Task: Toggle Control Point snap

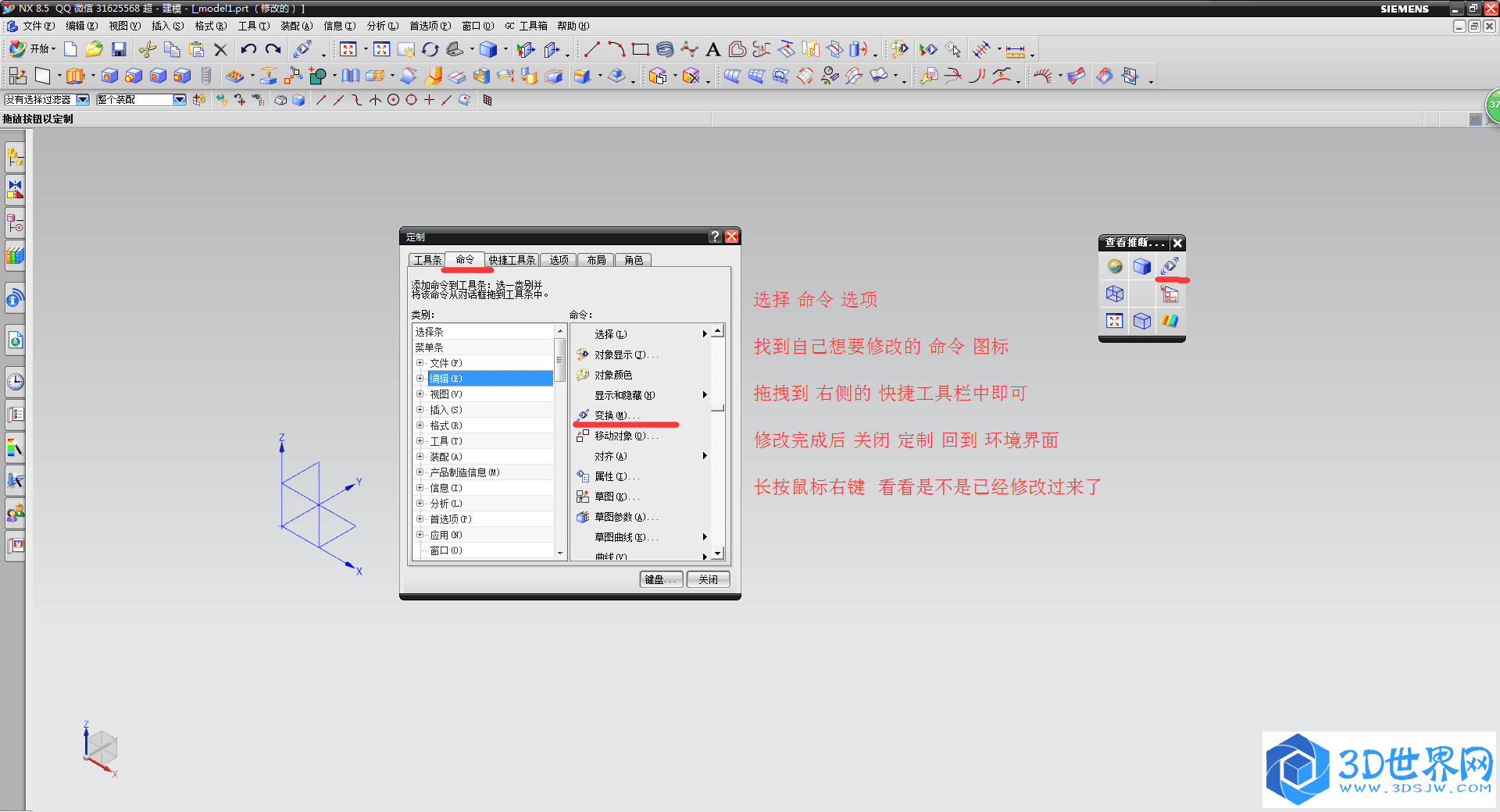Action: click(357, 100)
